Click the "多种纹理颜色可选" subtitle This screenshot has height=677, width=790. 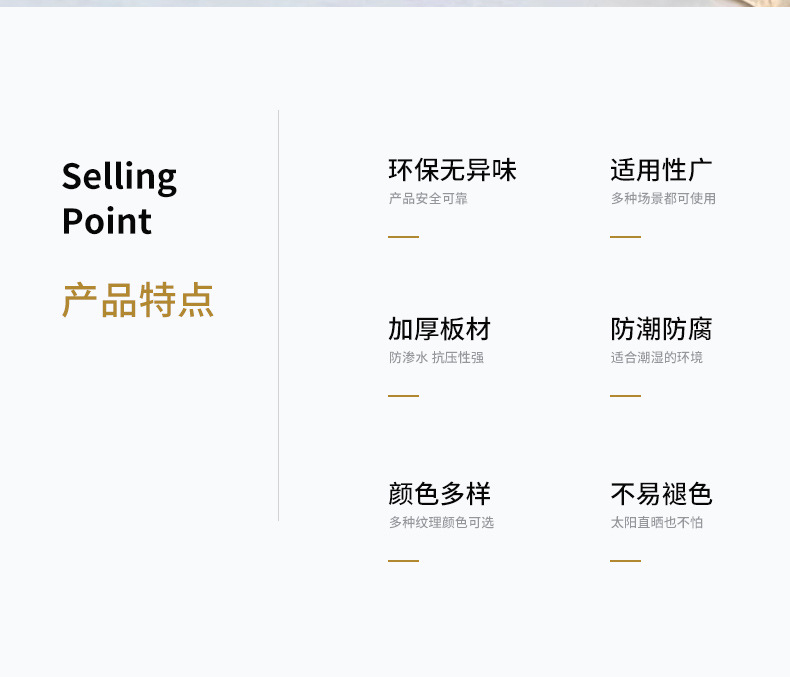tap(441, 523)
